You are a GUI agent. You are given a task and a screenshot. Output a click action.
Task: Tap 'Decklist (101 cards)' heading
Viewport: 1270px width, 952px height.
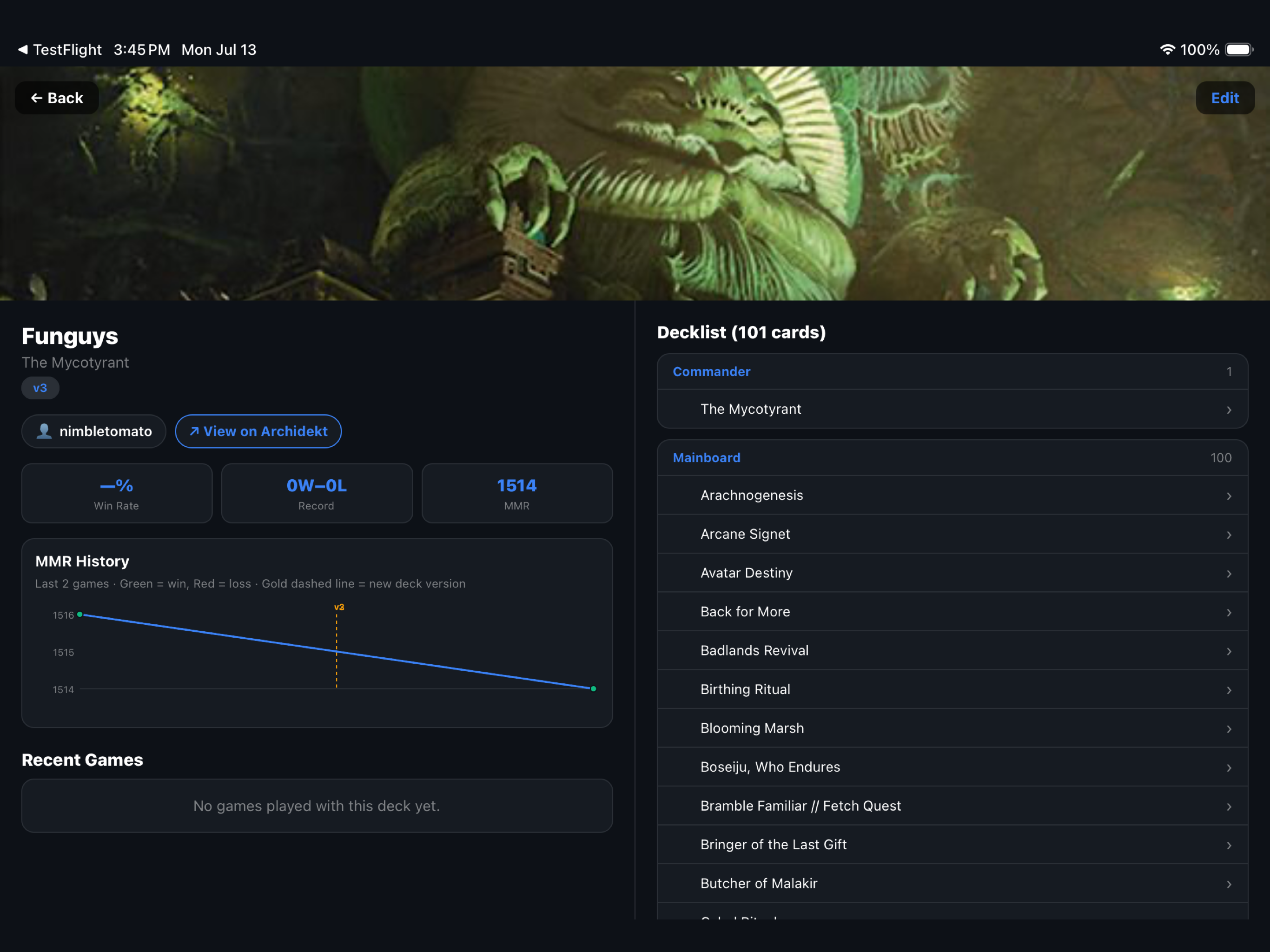pyautogui.click(x=741, y=332)
